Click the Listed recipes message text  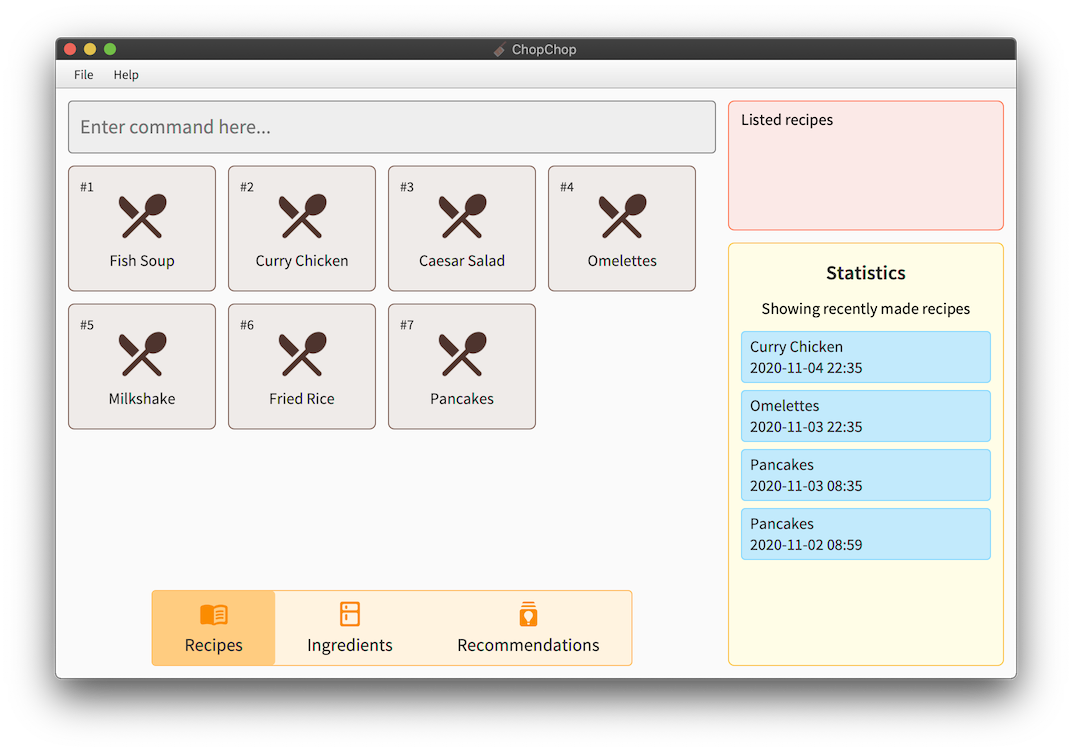tap(787, 120)
